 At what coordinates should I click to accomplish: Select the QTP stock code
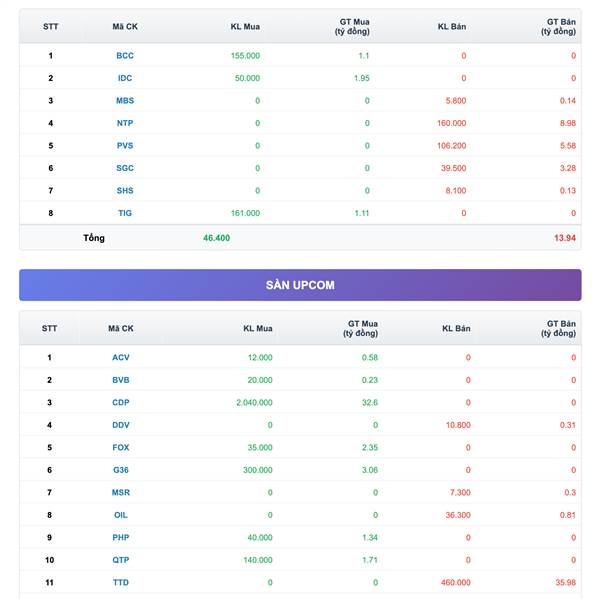pyautogui.click(x=121, y=560)
